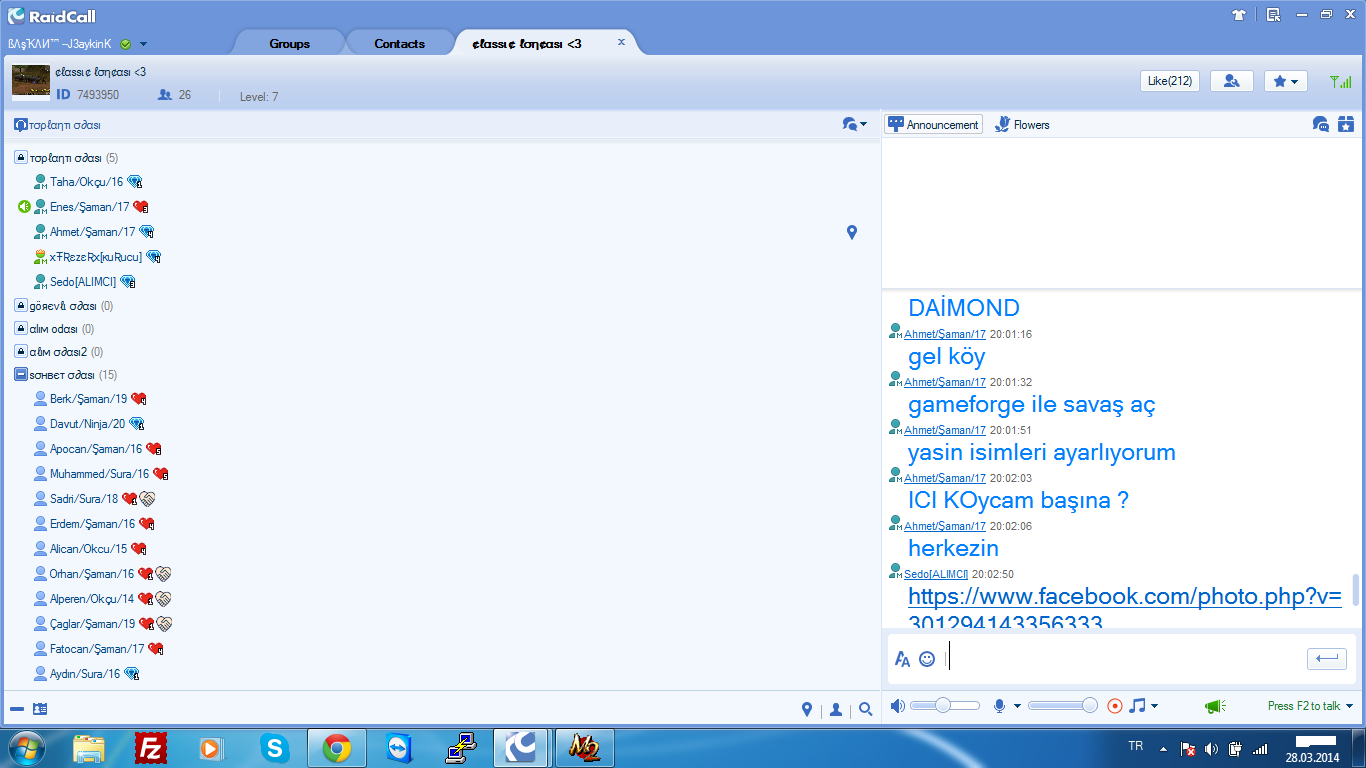Select user Taha/Okçu/16
The height and width of the screenshot is (768, 1366).
86,182
